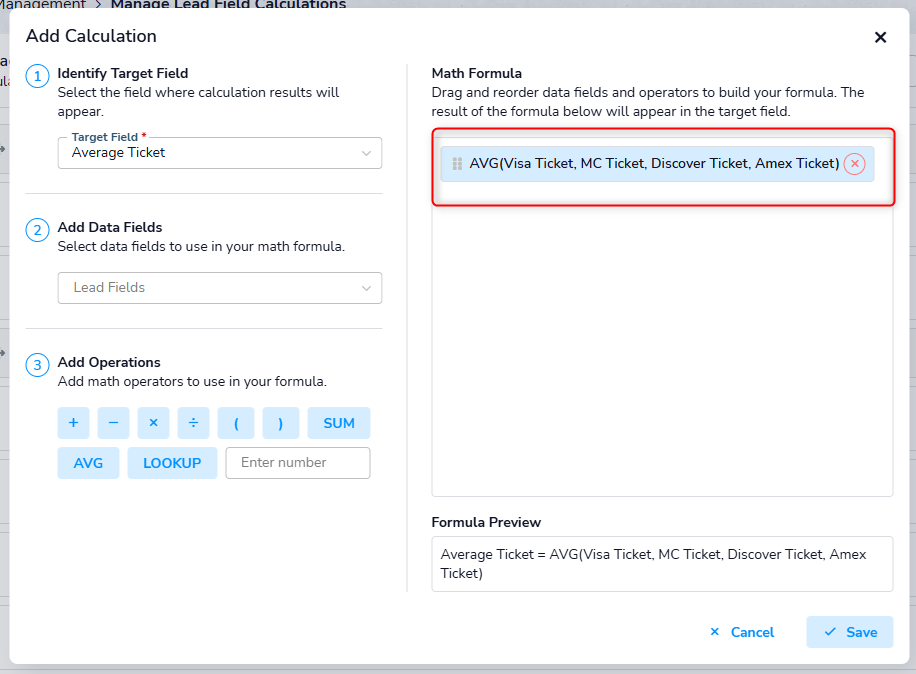Viewport: 916px width, 674px height.
Task: Click the Manage Lead Field Calculations breadcrumb
Action: click(x=228, y=5)
